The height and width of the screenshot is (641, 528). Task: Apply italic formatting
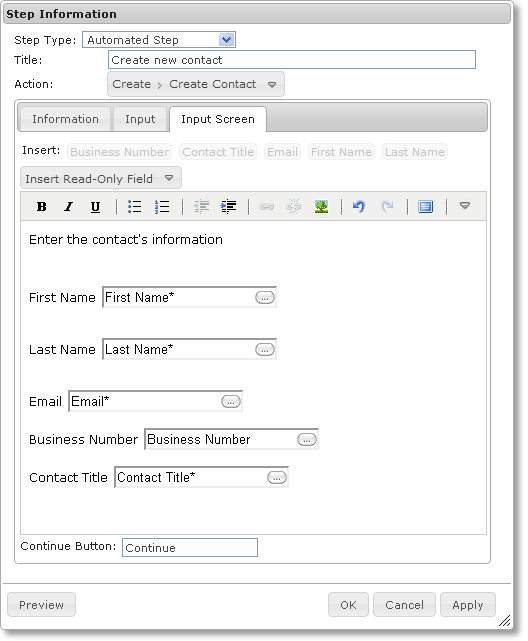[68, 207]
